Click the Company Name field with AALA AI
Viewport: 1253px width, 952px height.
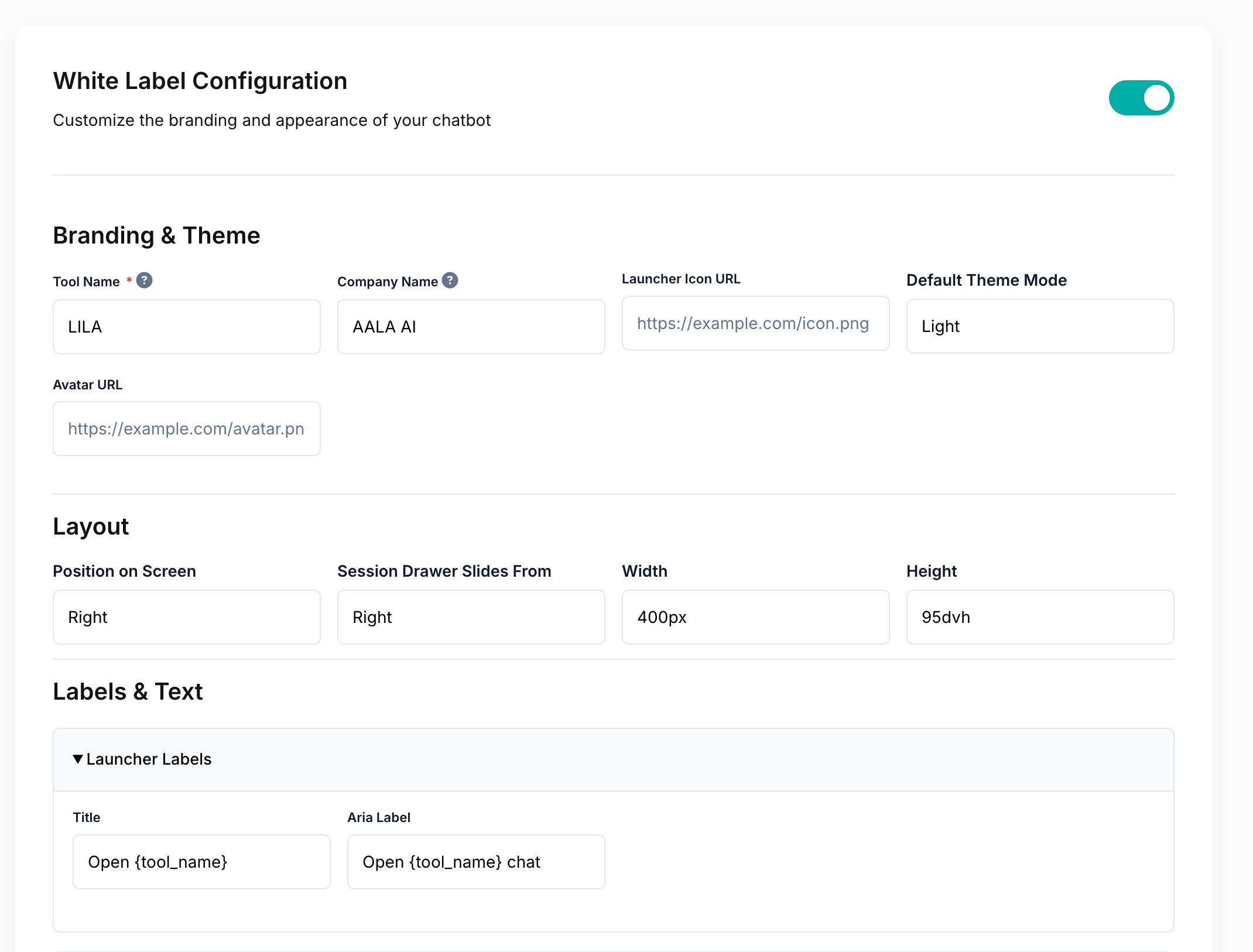[471, 327]
